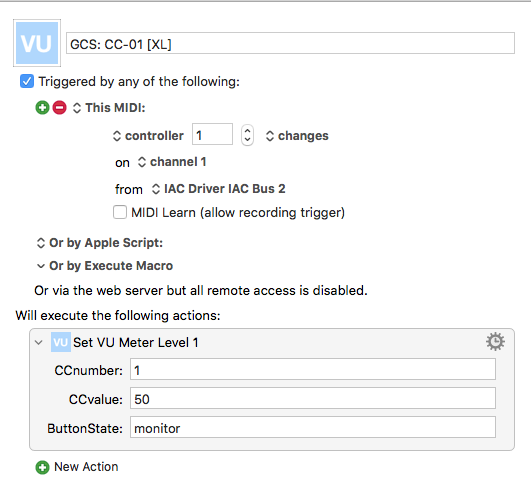Screen dimensions: 531x486
Task: Click the CCvalue field showing 50
Action: [313, 398]
